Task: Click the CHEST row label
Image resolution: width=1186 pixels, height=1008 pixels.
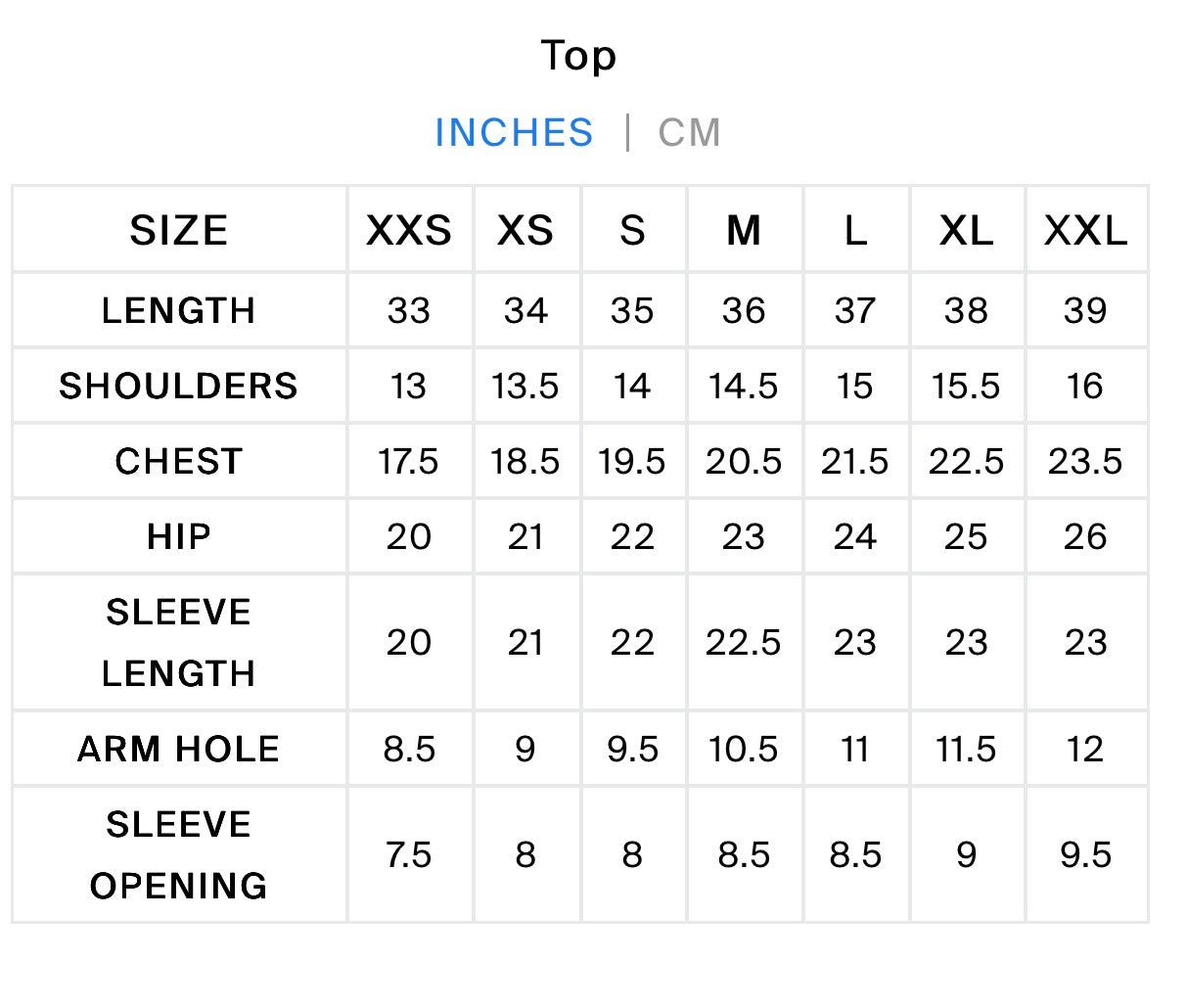Action: (x=179, y=462)
